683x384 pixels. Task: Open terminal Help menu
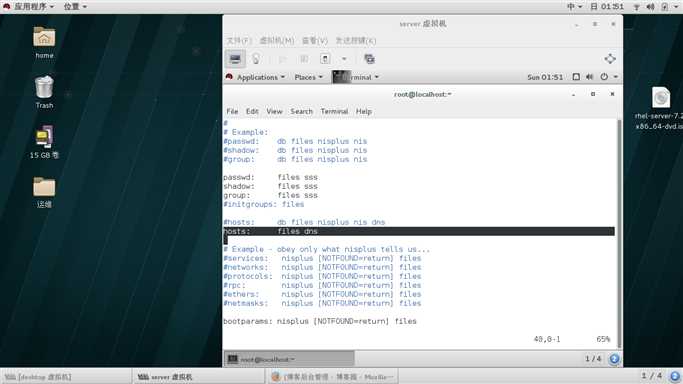[x=364, y=111]
